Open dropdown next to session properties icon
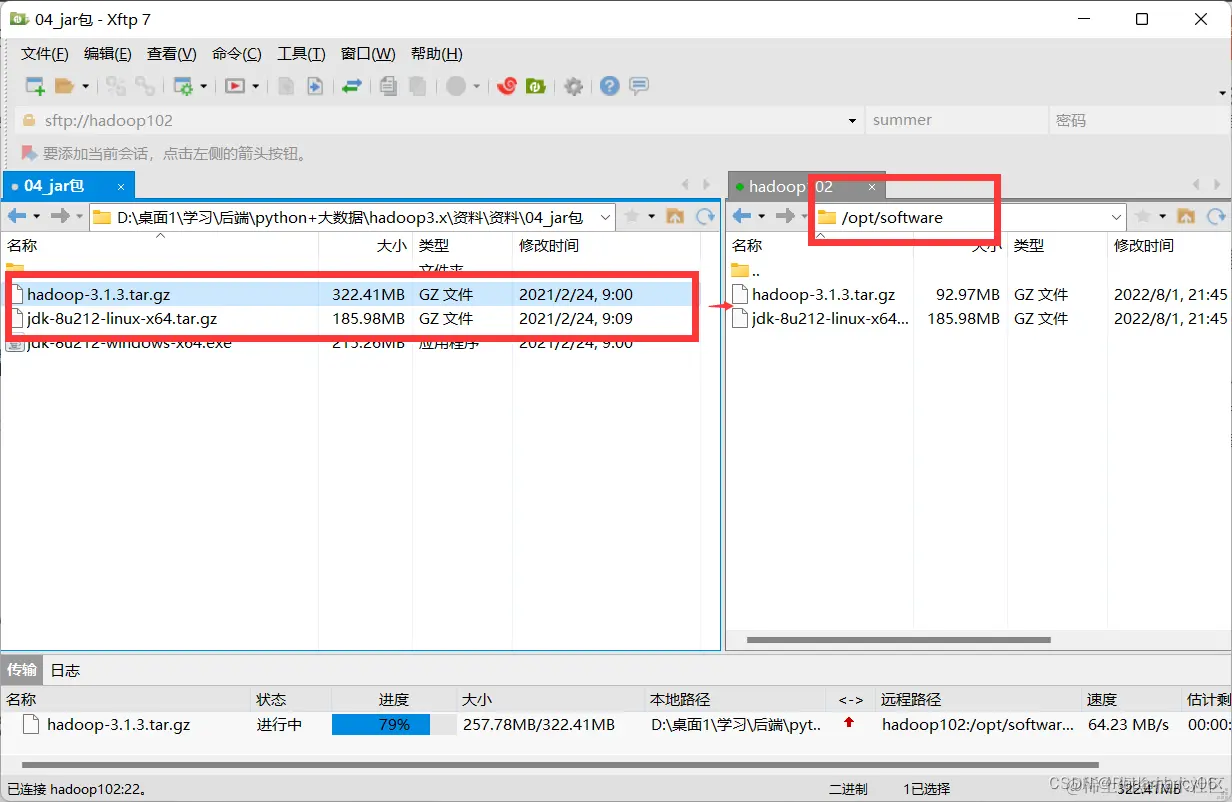 coord(204,87)
